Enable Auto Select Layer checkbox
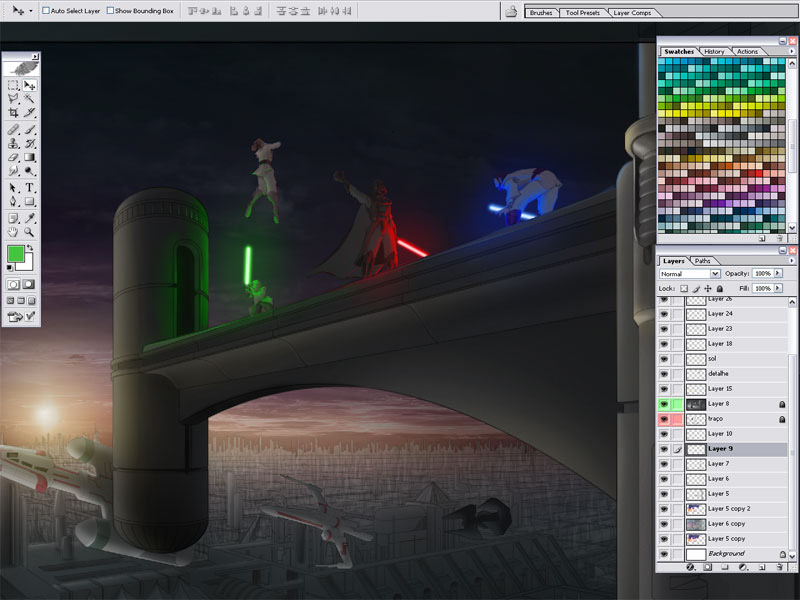 tap(46, 11)
